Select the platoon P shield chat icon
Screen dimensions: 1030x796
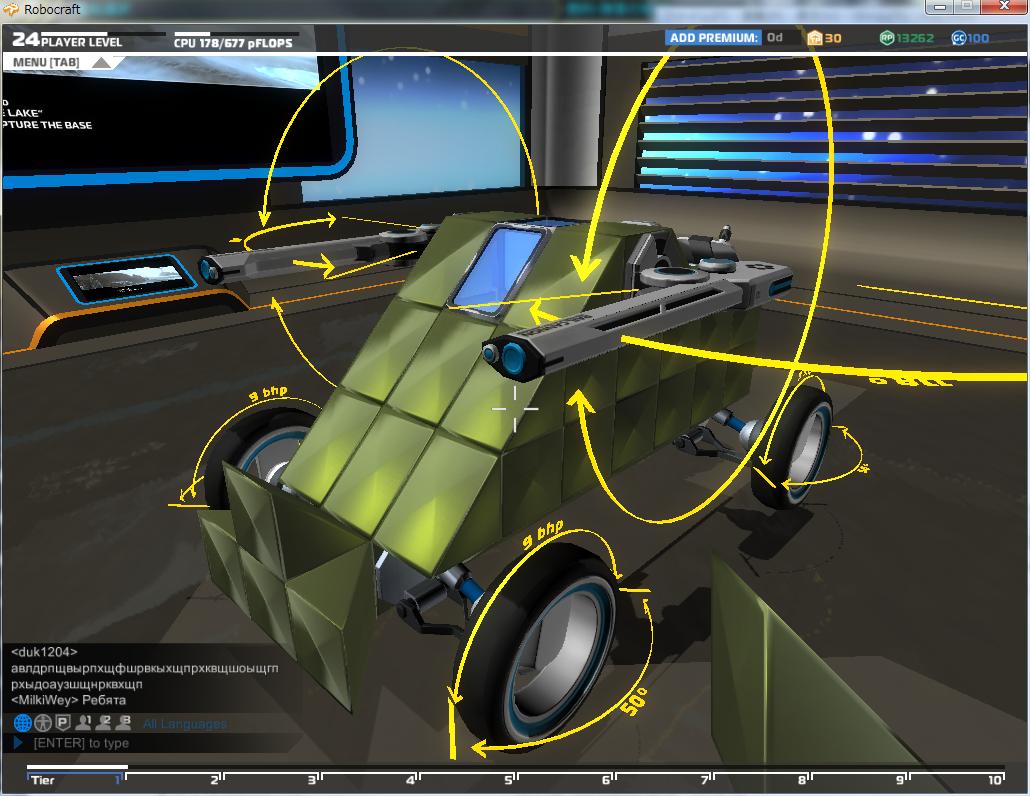(62, 723)
